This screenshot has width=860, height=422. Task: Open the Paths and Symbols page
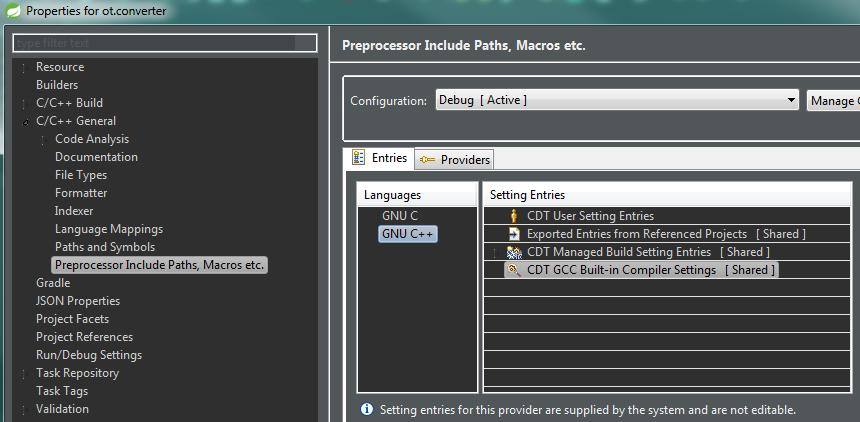pos(104,247)
